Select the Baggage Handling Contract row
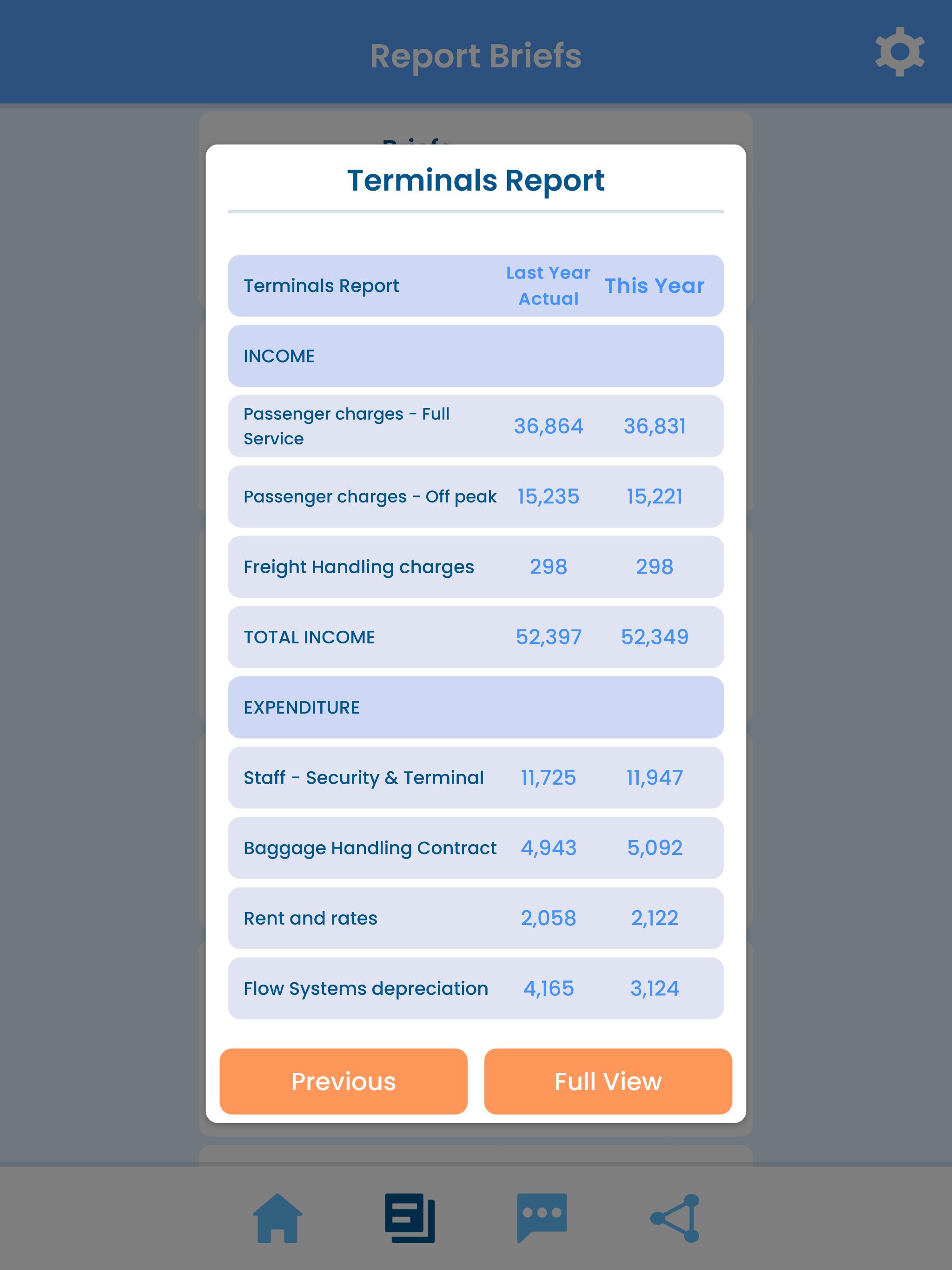Viewport: 952px width, 1270px height. [x=476, y=848]
